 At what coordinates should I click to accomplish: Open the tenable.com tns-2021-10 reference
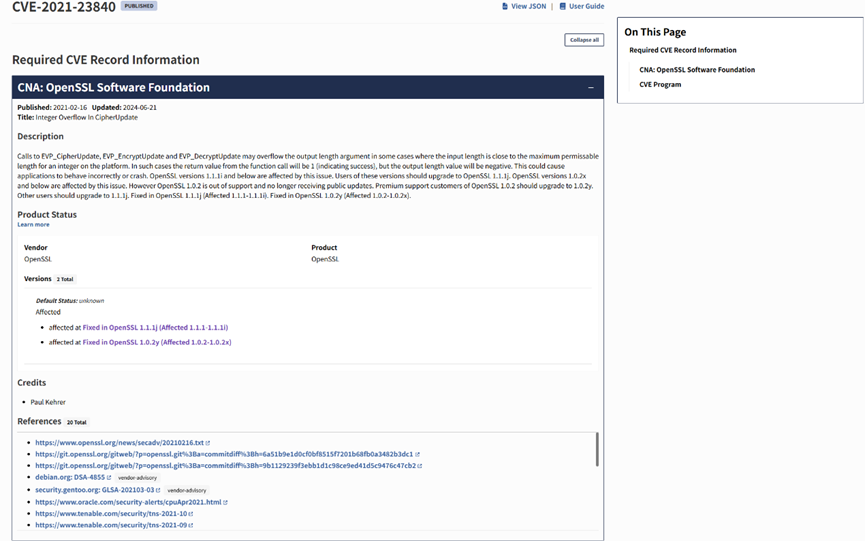[111, 514]
